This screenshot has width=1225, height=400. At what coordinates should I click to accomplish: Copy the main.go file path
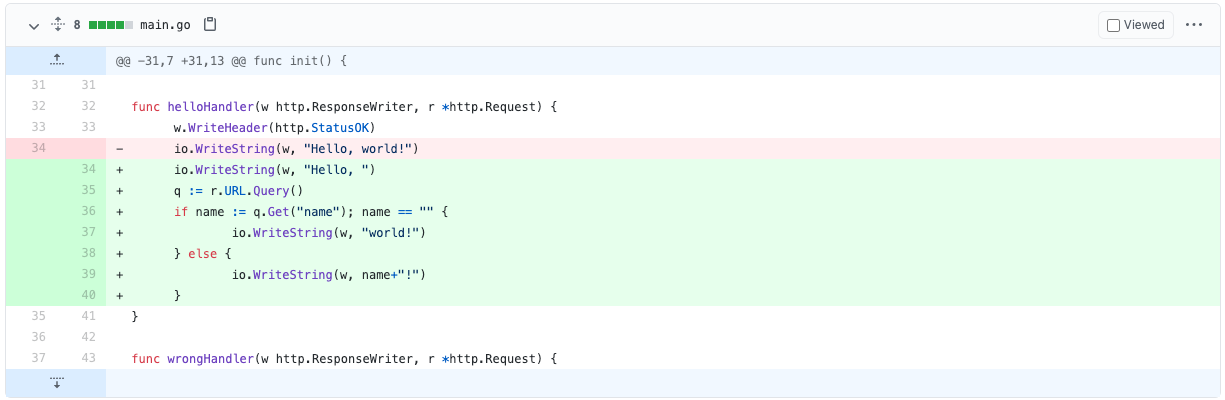click(x=210, y=24)
